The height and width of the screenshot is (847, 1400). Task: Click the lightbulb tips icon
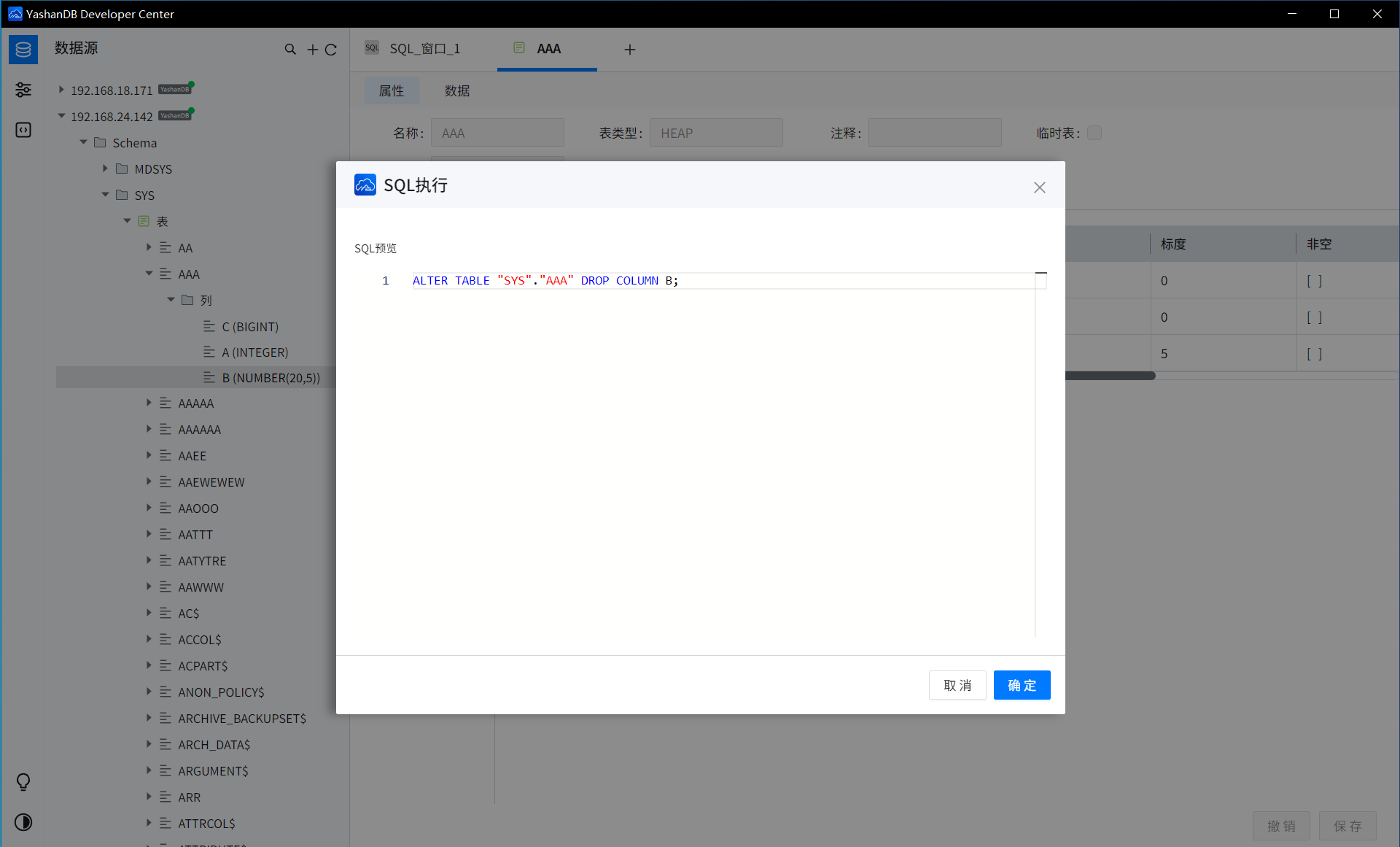pos(23,782)
